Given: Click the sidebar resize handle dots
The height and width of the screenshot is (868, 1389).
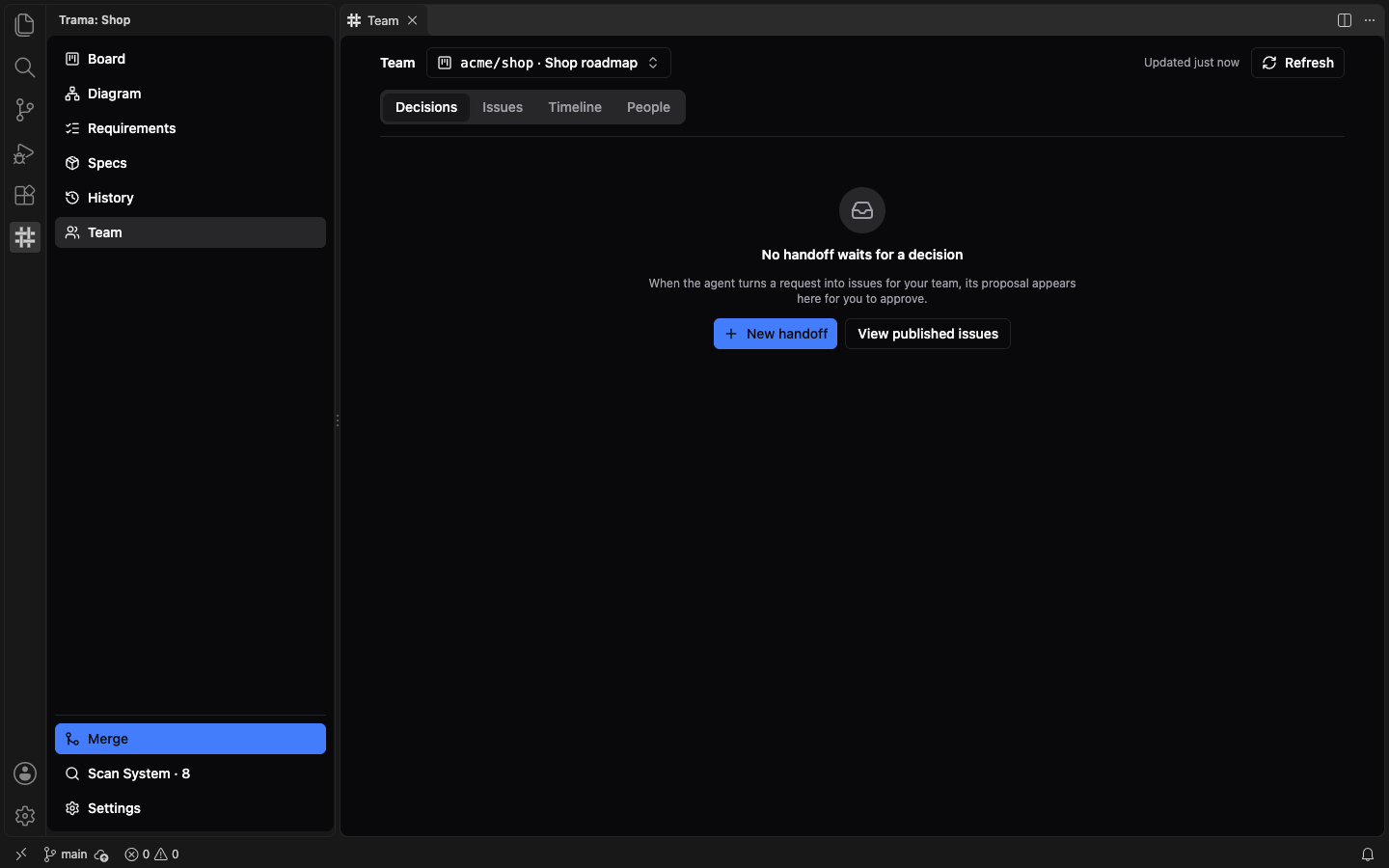Looking at the screenshot, I should 338,420.
